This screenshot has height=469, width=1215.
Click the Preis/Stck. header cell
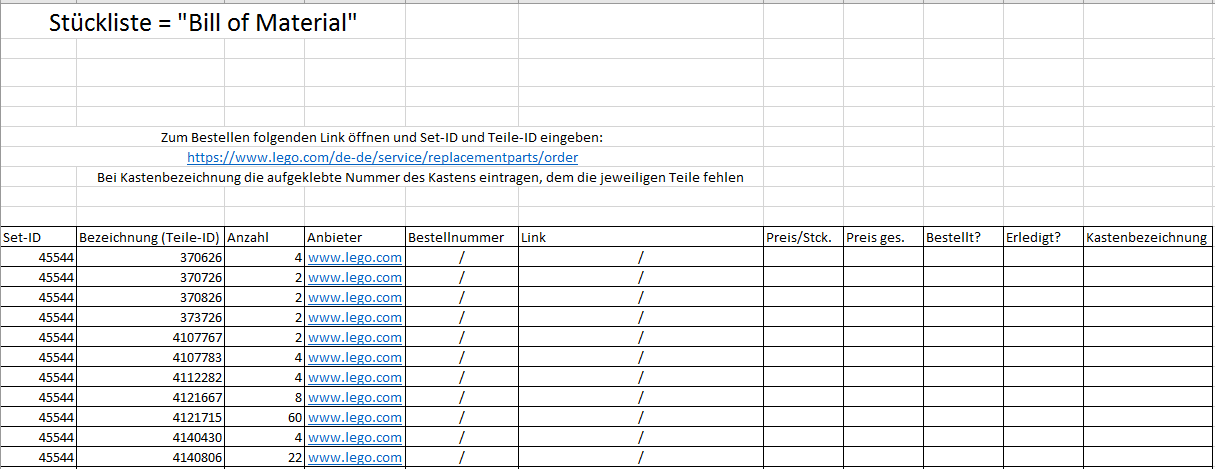(x=802, y=237)
